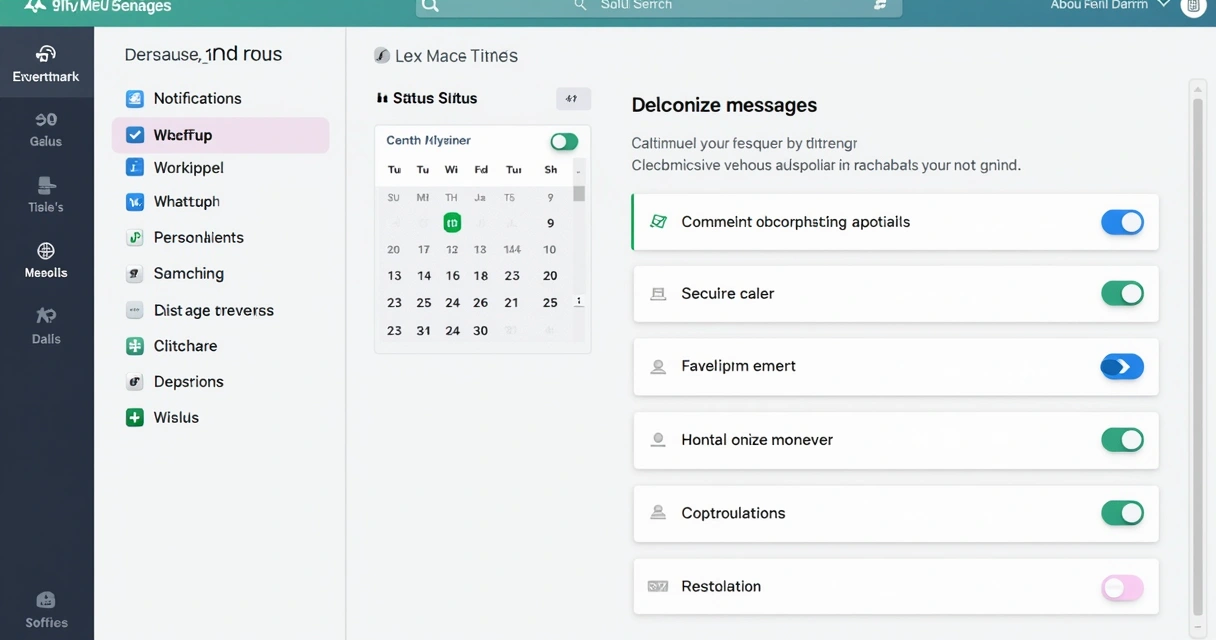Viewport: 1216px width, 640px height.
Task: Click the app logo in the top bar
Action: (35, 7)
